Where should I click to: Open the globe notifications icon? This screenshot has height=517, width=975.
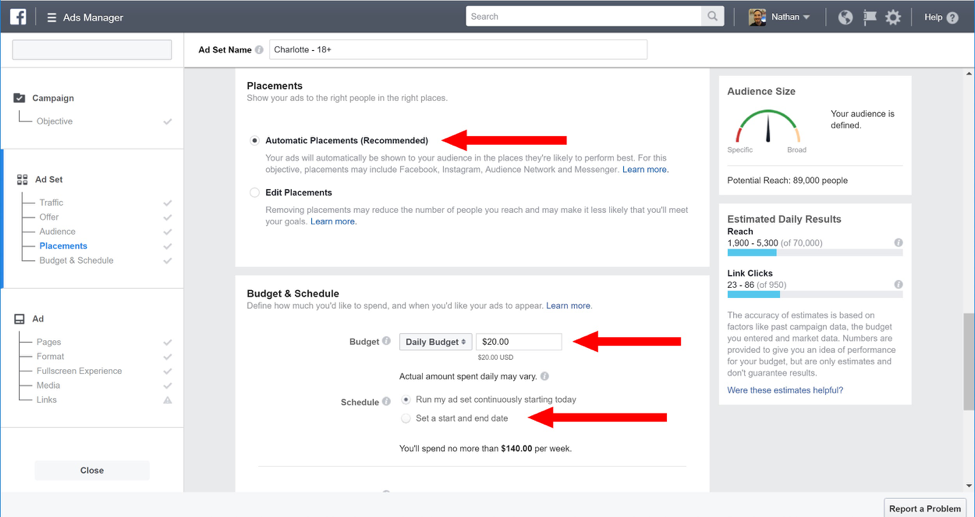845,17
